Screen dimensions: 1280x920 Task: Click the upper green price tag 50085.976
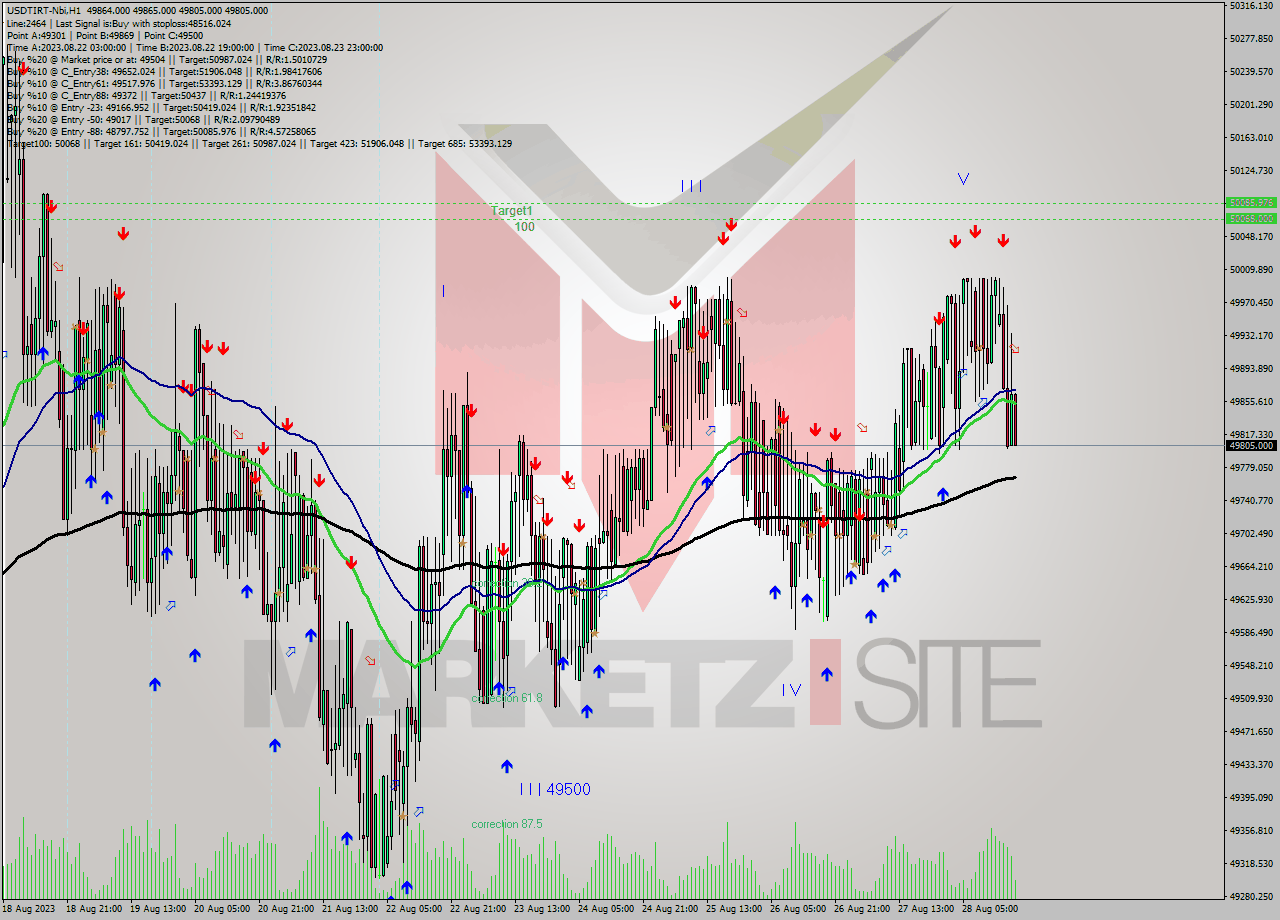click(x=1251, y=203)
